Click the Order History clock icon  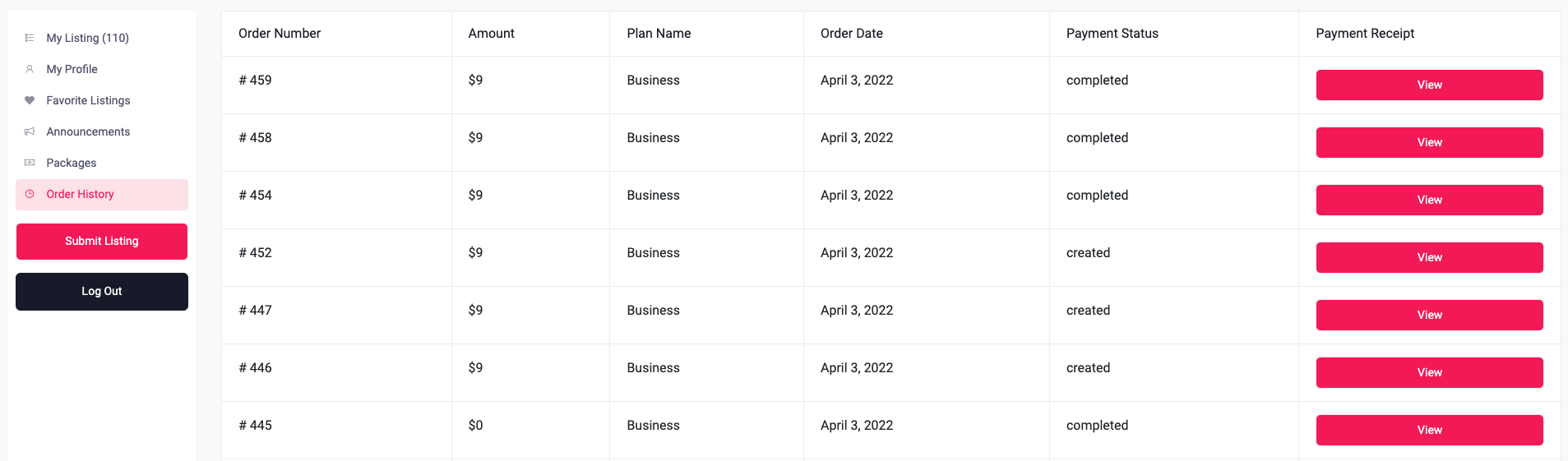pos(30,194)
